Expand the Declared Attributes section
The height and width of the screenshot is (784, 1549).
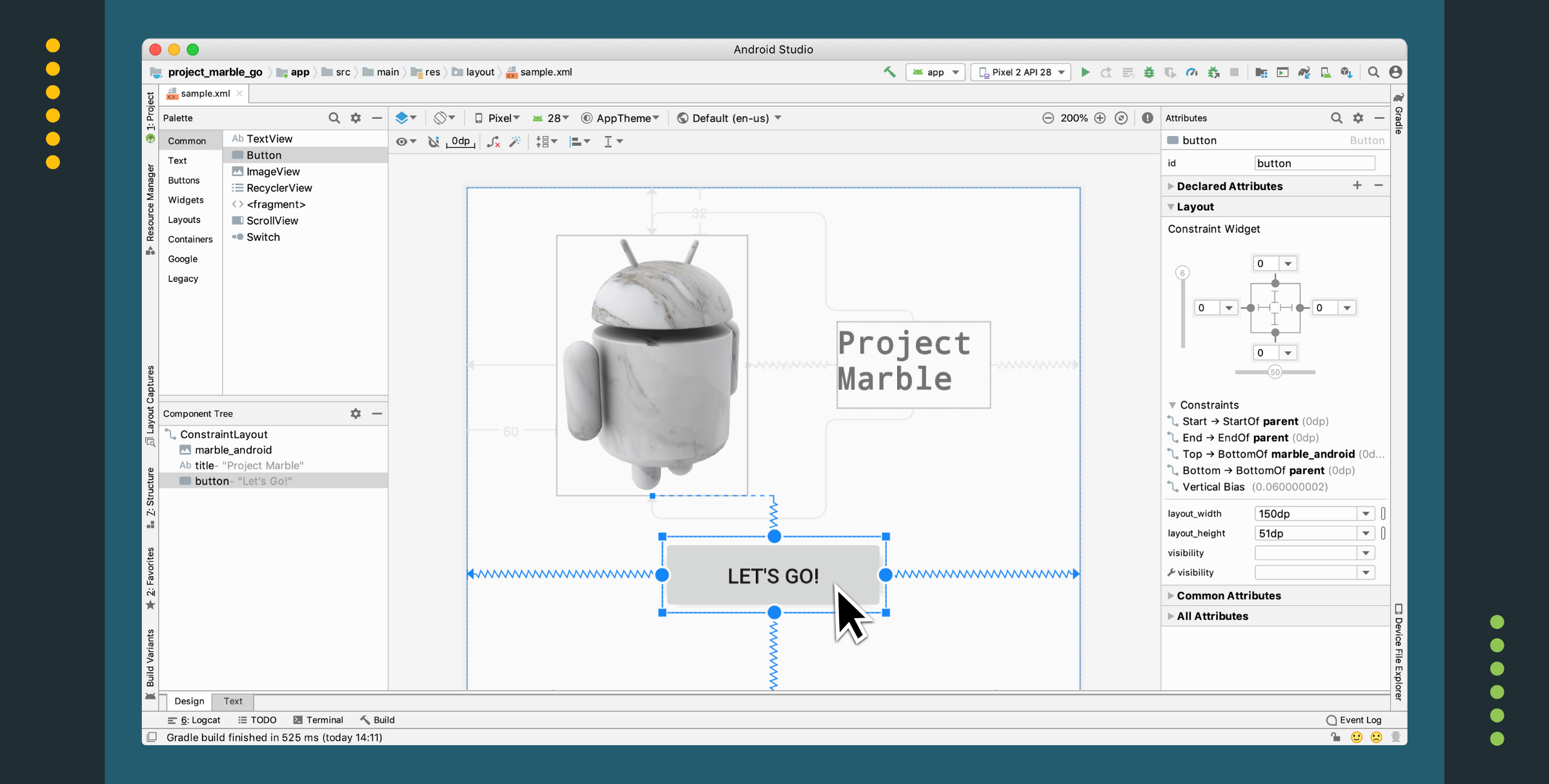coord(1171,186)
